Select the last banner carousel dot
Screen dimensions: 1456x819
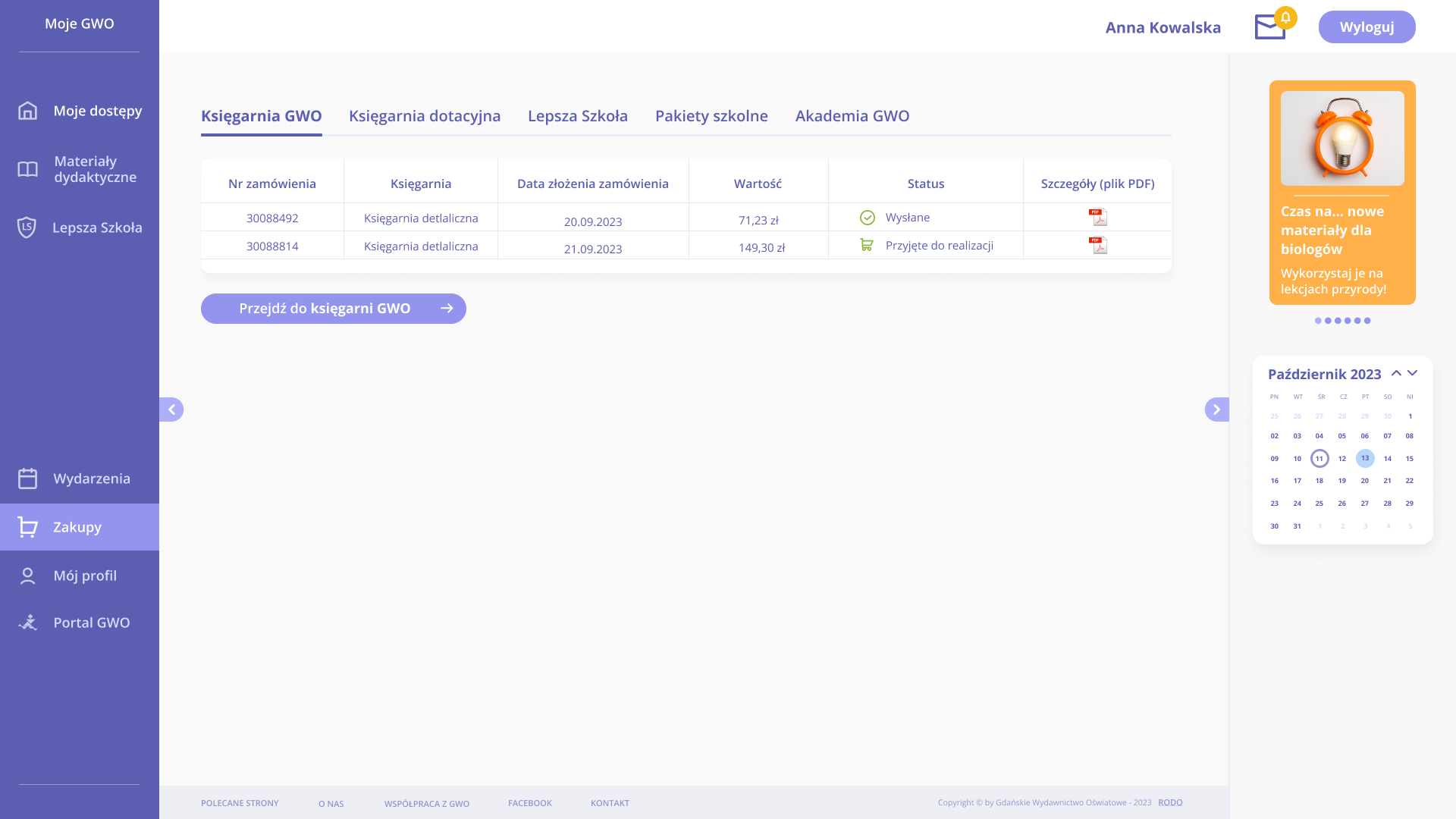[x=1367, y=321]
